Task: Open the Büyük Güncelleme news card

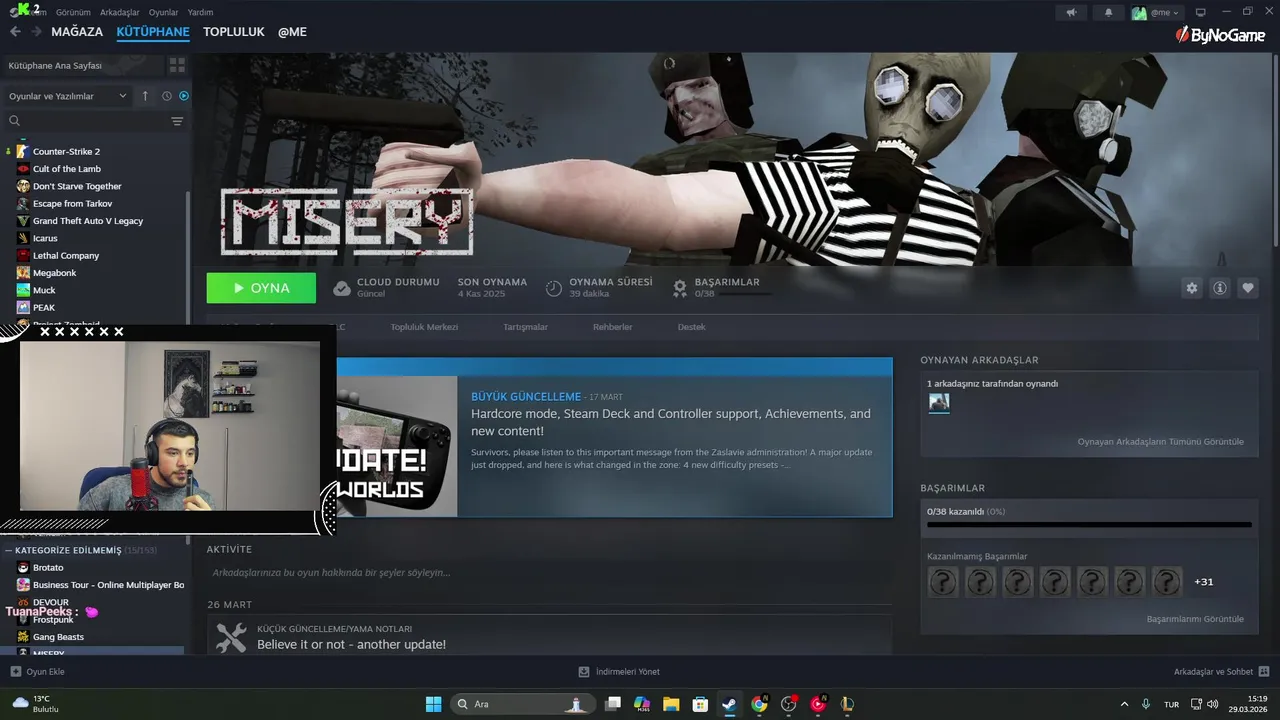Action: 612,437
